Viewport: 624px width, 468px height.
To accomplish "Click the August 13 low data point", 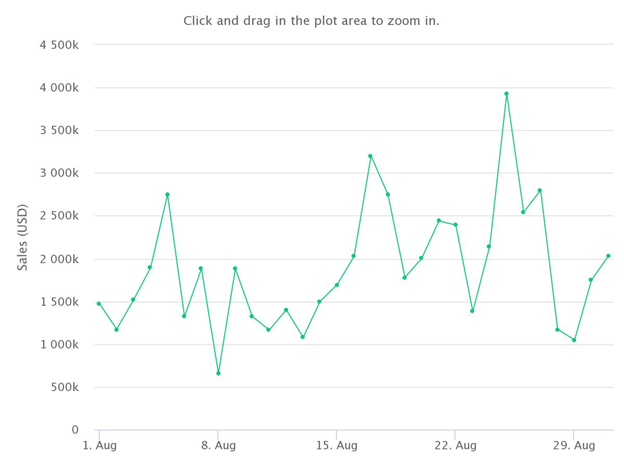I will coord(303,337).
